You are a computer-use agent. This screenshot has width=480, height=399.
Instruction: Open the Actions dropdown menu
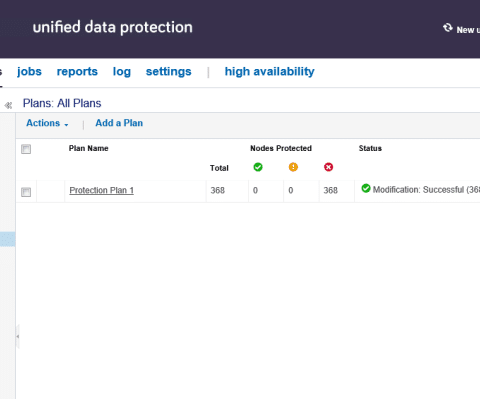tap(47, 123)
